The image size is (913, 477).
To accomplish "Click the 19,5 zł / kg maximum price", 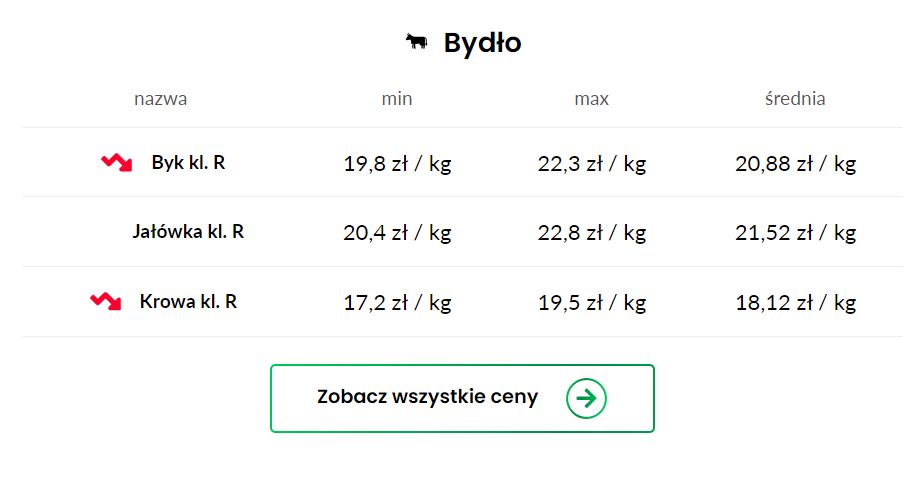I will click(592, 303).
